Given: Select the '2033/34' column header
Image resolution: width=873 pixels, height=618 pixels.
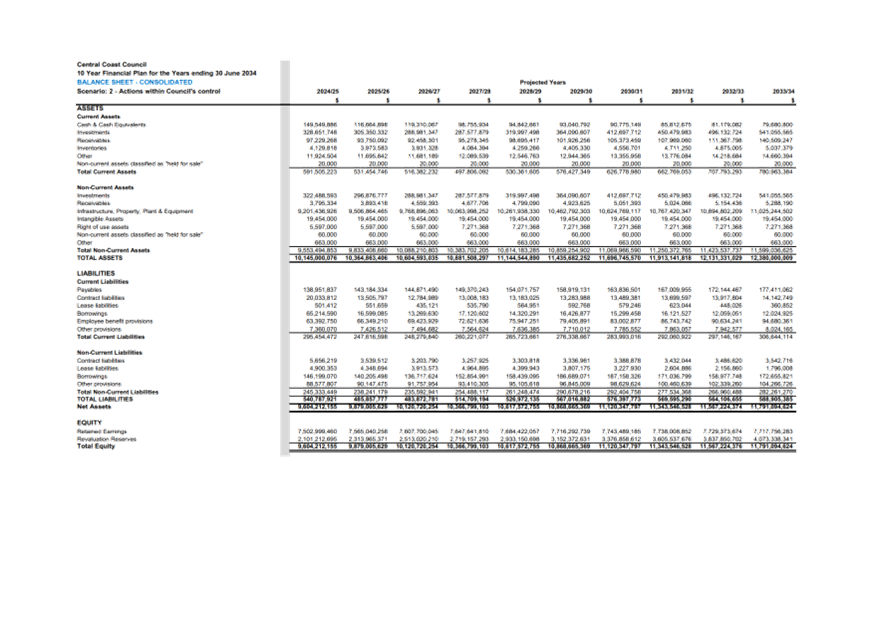Looking at the screenshot, I should tap(783, 91).
